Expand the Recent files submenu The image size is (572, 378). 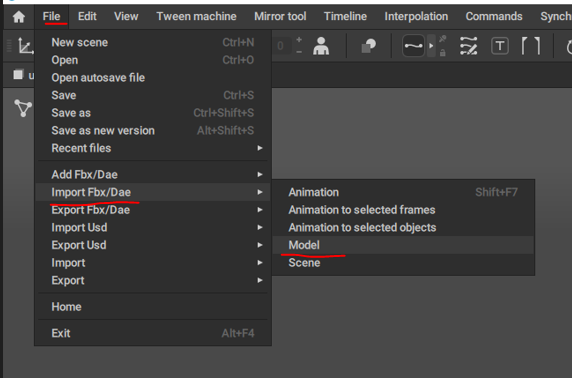coord(153,148)
